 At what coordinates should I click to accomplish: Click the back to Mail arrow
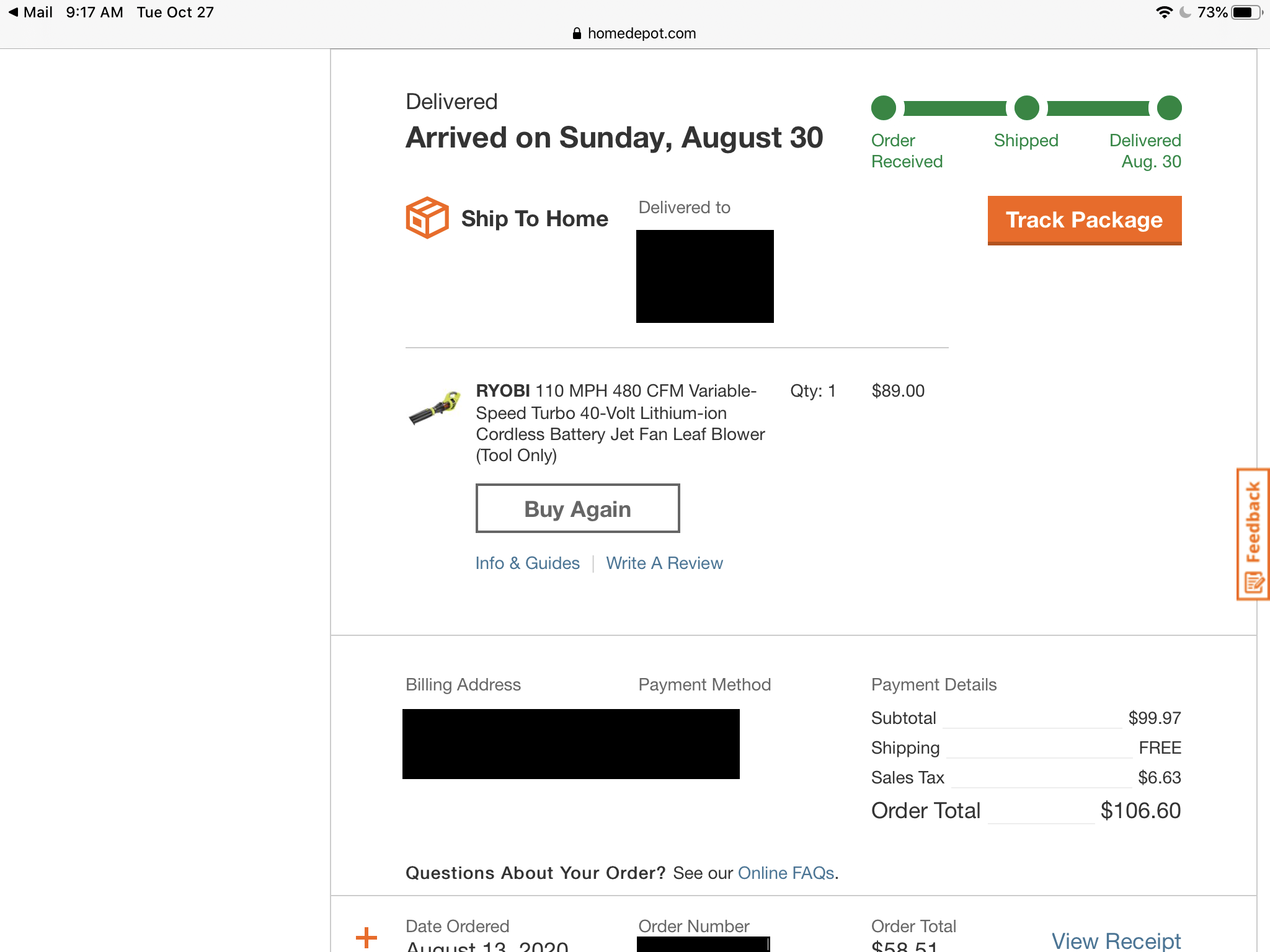(14, 12)
